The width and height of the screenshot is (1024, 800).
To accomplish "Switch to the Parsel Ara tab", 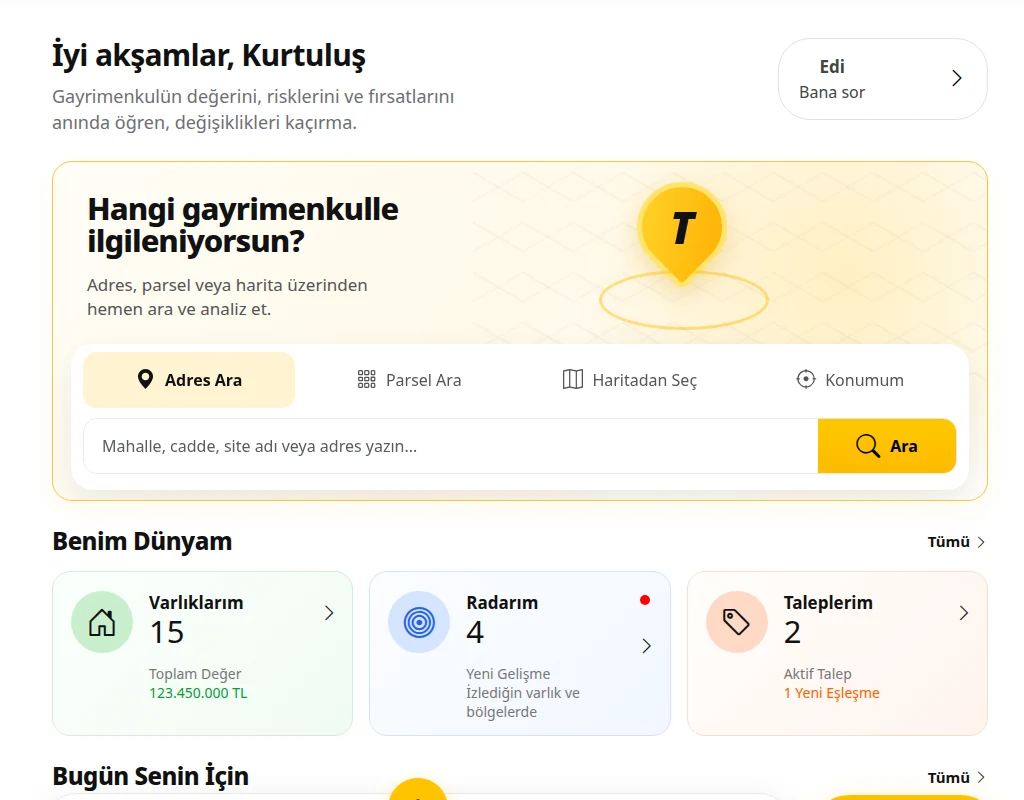I will pyautogui.click(x=409, y=380).
